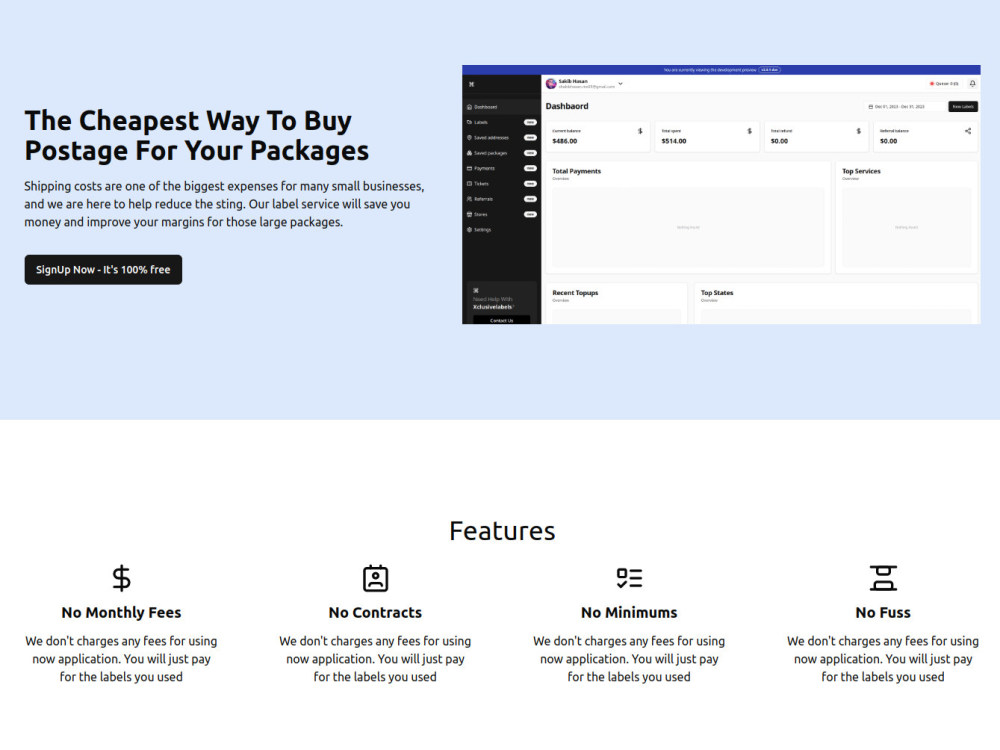1000x750 pixels.
Task: Click the SignUp Now - It's 100% free button
Action: coord(103,270)
